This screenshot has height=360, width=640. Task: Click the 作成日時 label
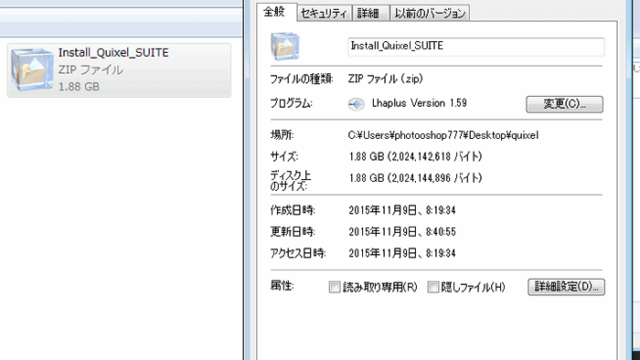click(293, 211)
